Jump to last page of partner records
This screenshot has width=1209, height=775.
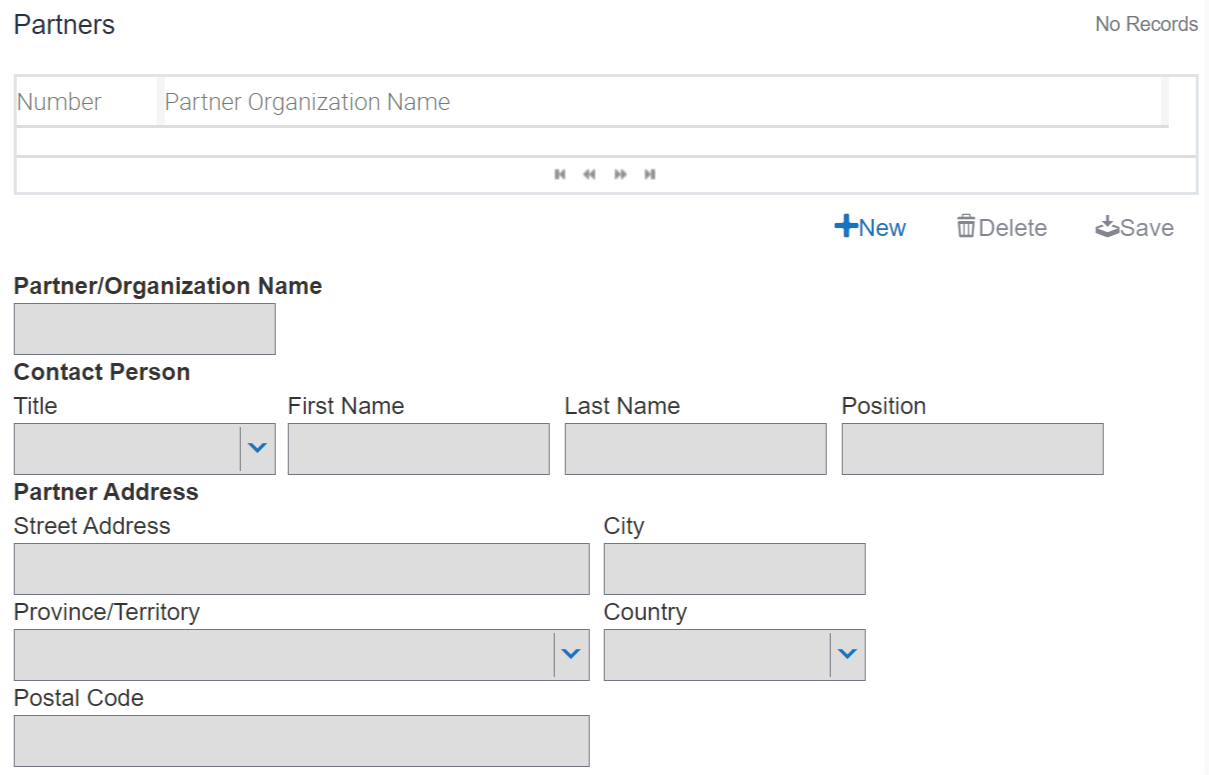pyautogui.click(x=650, y=175)
